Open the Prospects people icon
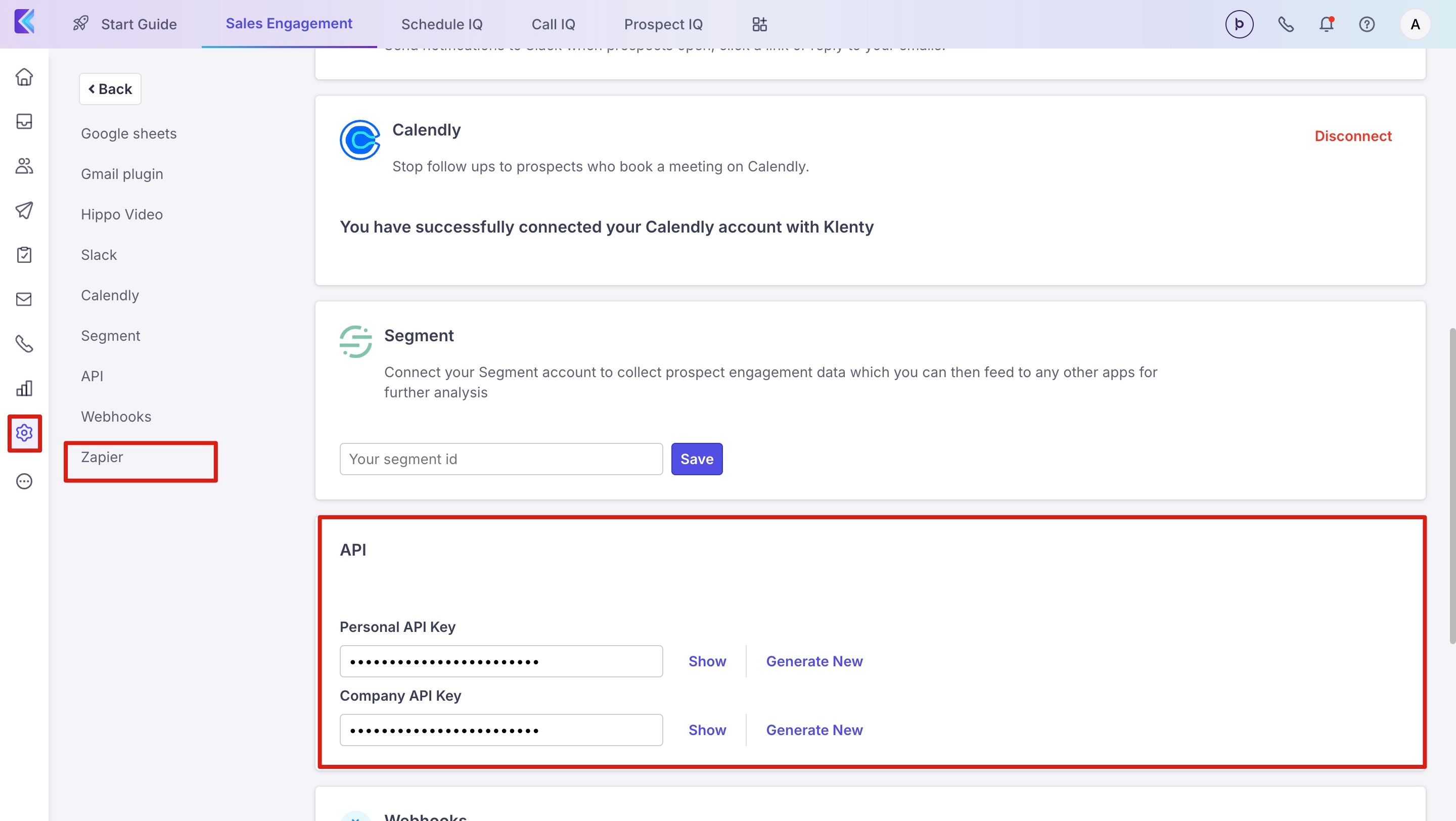This screenshot has height=821, width=1456. (x=24, y=165)
